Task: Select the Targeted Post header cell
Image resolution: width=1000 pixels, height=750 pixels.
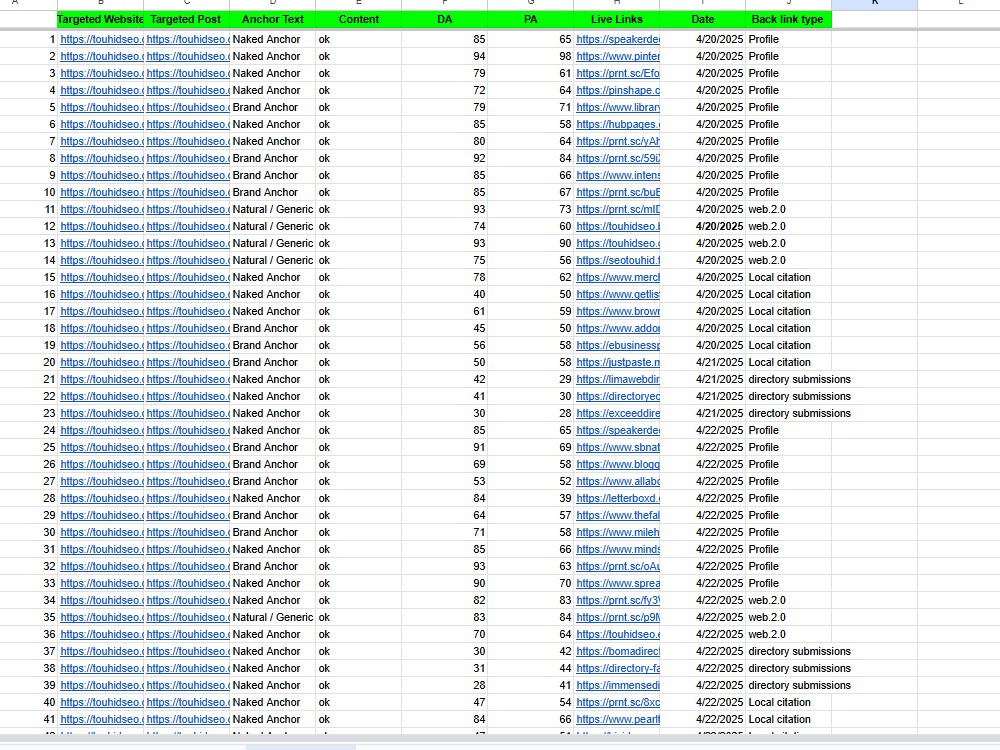Action: coord(186,19)
